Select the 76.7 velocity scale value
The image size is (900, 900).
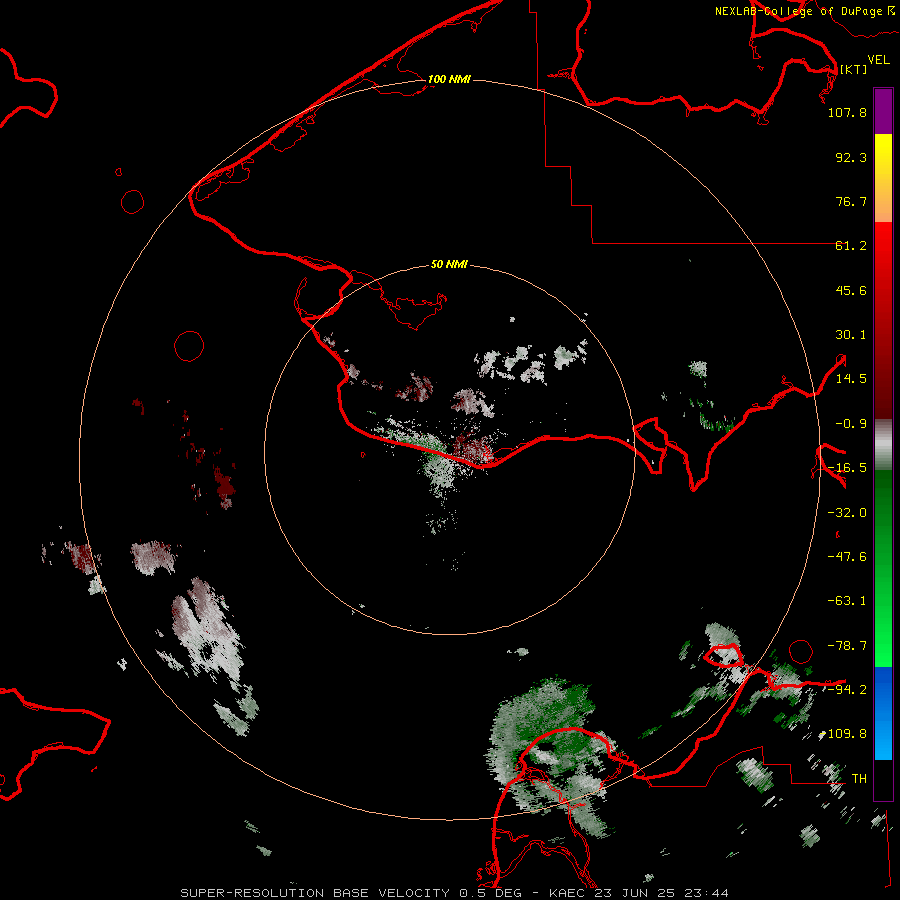tap(851, 201)
